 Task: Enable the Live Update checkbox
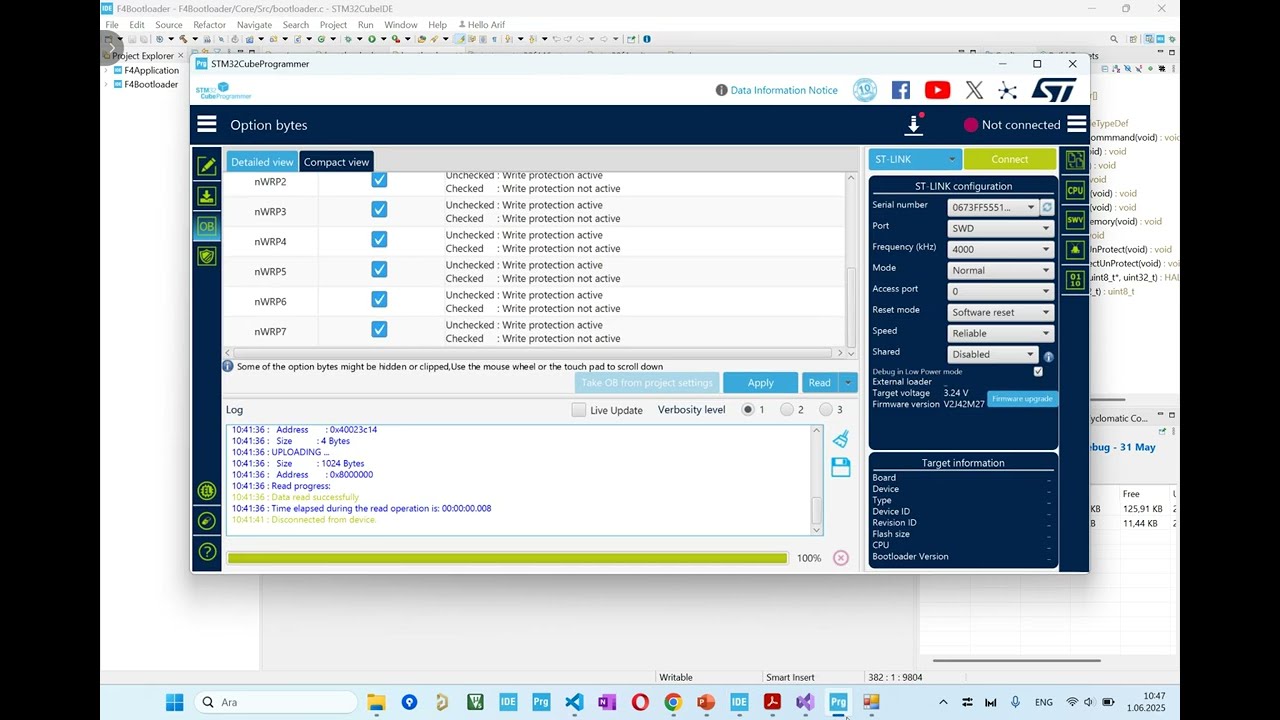pyautogui.click(x=578, y=410)
